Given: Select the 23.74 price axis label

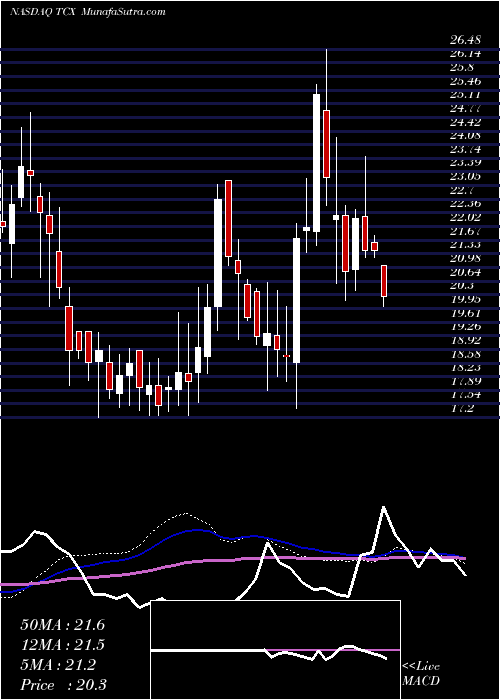Looking at the screenshot, I should [465, 149].
